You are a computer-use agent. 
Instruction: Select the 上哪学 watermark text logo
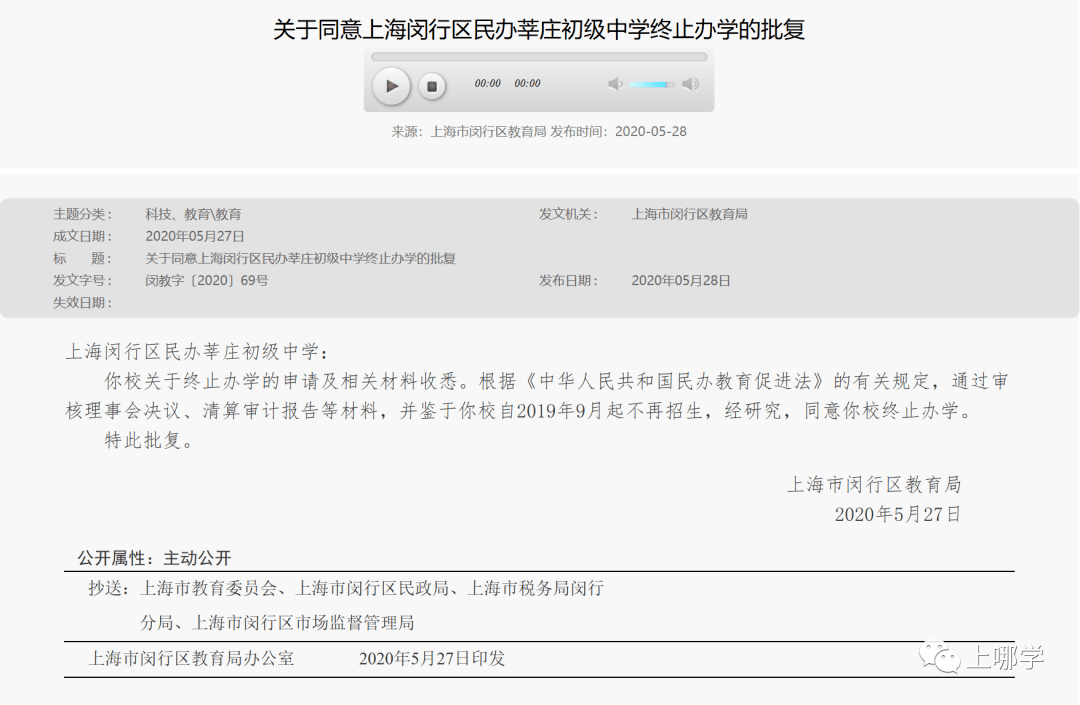pyautogui.click(x=1003, y=658)
